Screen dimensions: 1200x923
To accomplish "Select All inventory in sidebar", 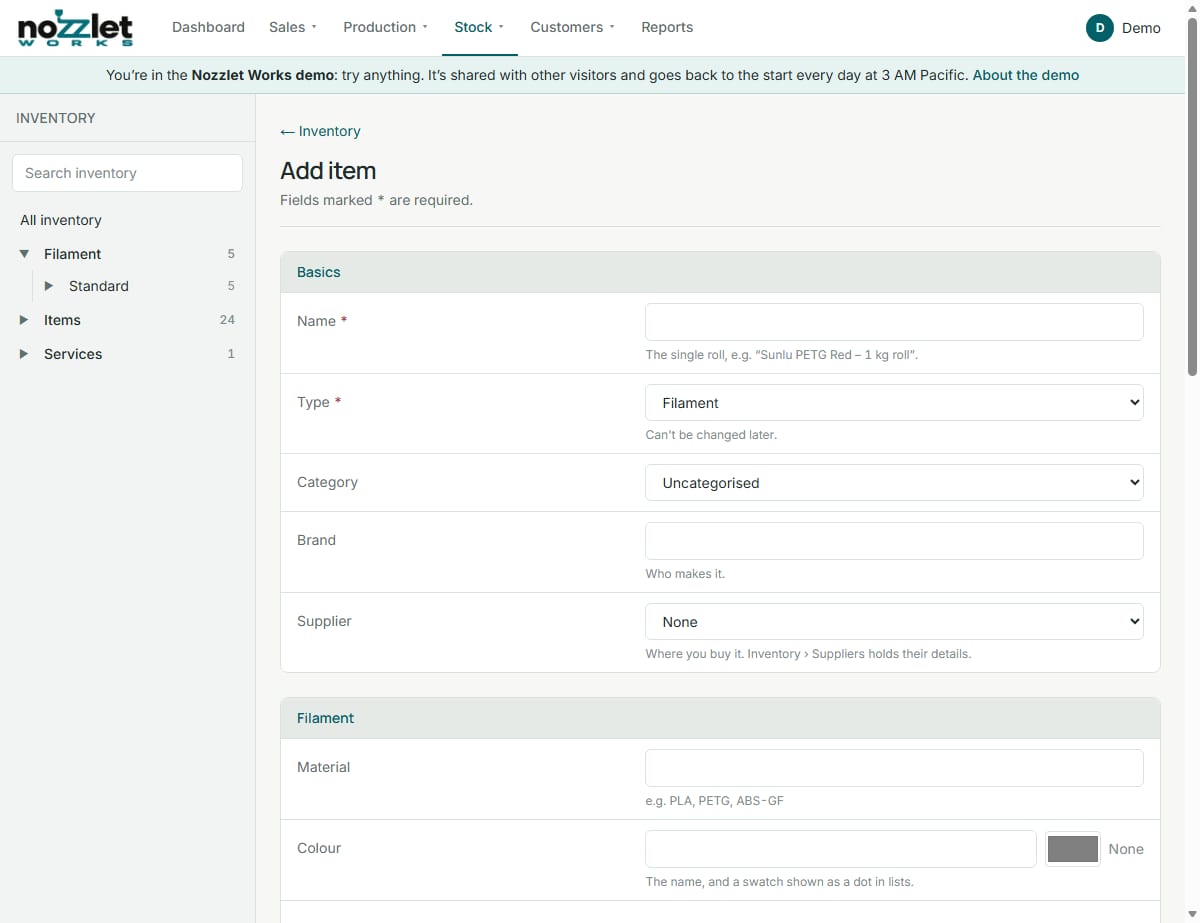I will coord(61,220).
